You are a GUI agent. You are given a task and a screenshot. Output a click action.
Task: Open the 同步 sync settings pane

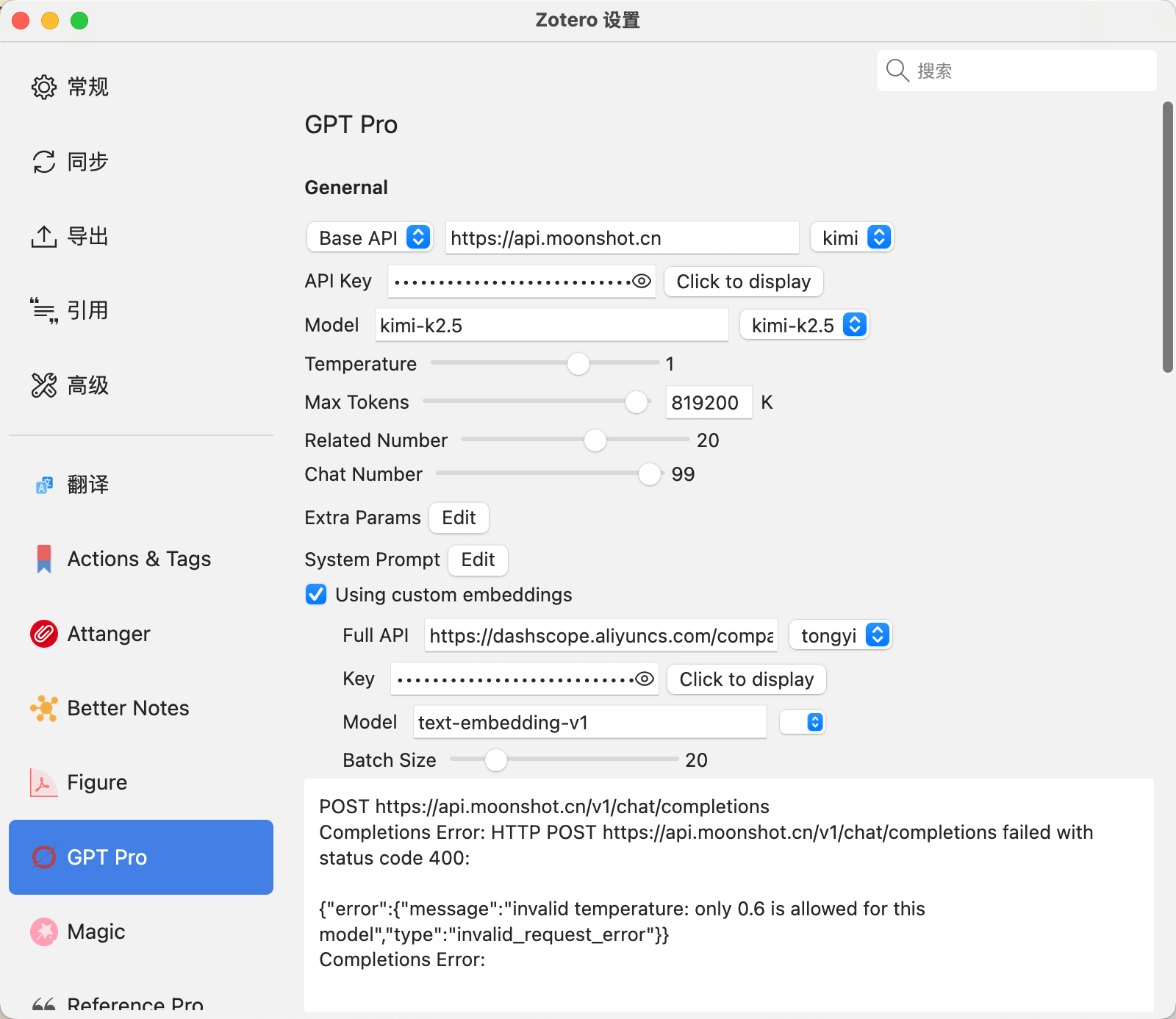pos(141,162)
